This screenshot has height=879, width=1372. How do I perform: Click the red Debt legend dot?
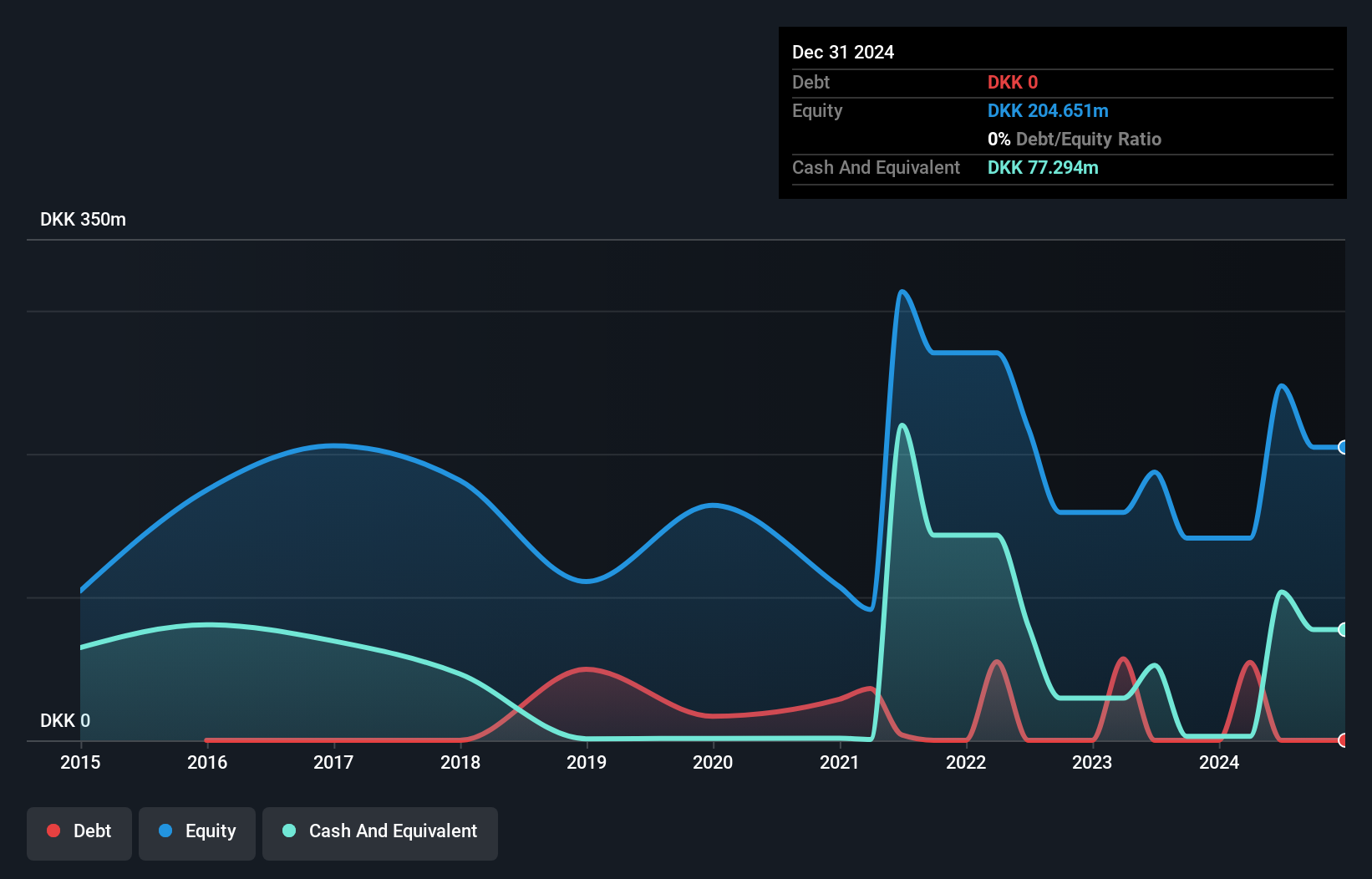53,831
